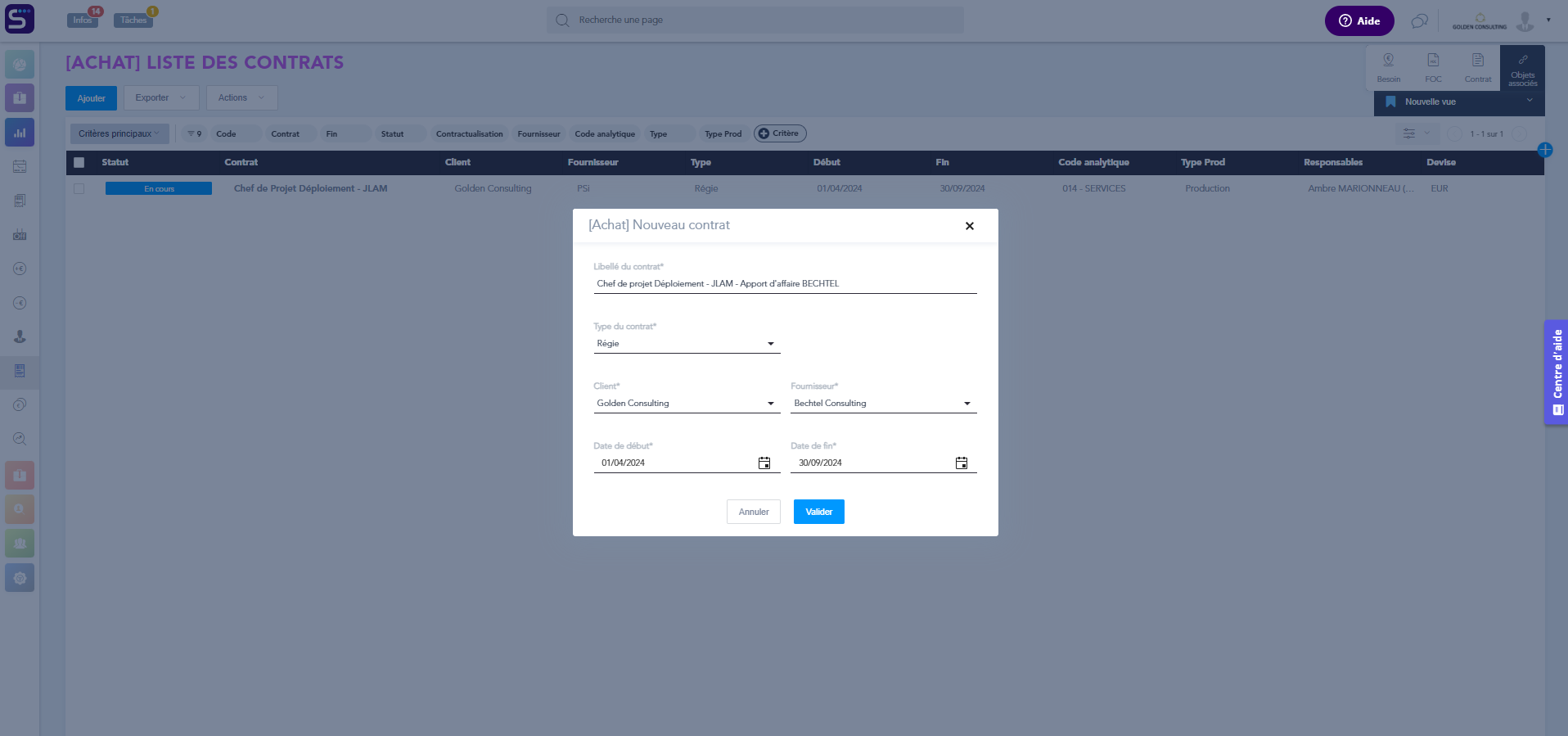This screenshot has height=736, width=1568.
Task: Open the Infos notifications tab
Action: [83, 20]
